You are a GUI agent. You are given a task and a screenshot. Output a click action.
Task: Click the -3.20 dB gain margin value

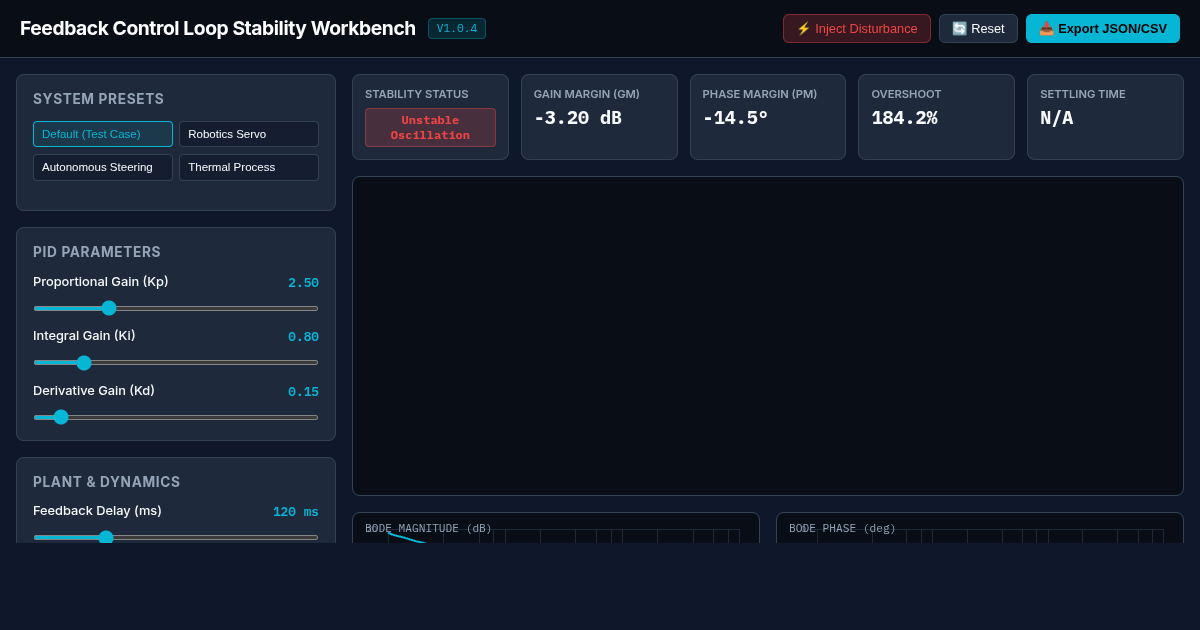click(x=577, y=118)
